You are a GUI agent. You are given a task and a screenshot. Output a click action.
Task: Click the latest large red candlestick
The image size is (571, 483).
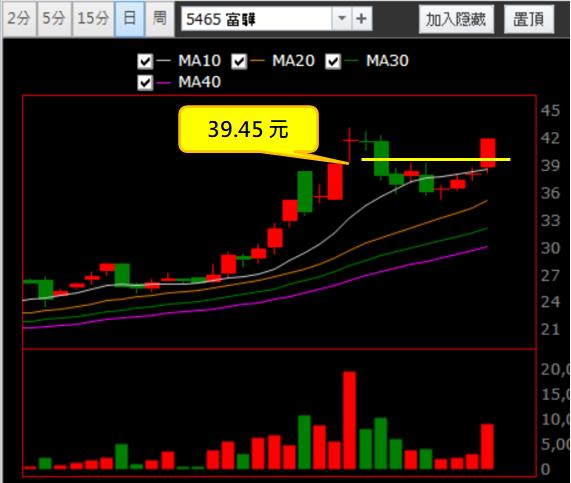click(x=488, y=153)
